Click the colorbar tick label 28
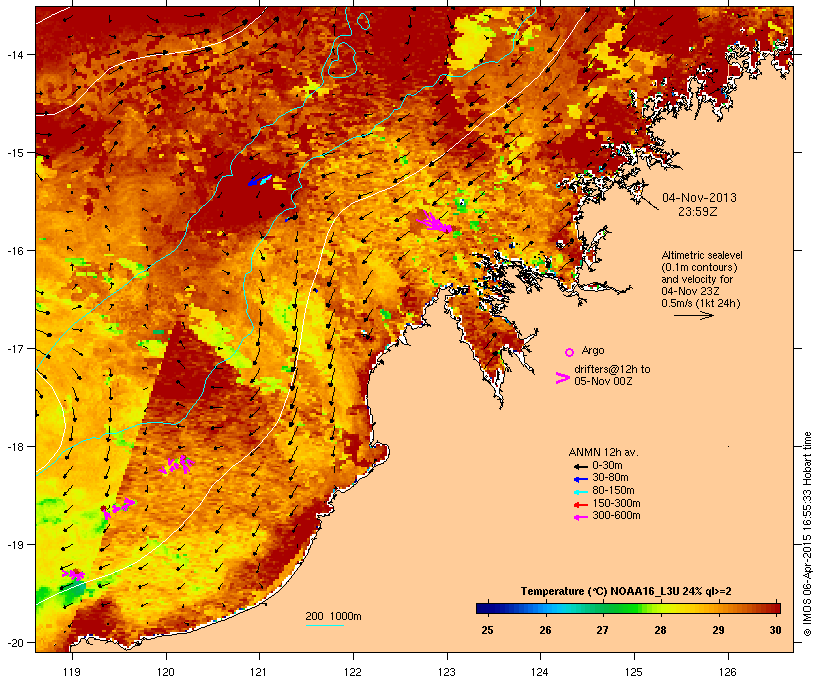820x680 pixels. click(x=660, y=630)
